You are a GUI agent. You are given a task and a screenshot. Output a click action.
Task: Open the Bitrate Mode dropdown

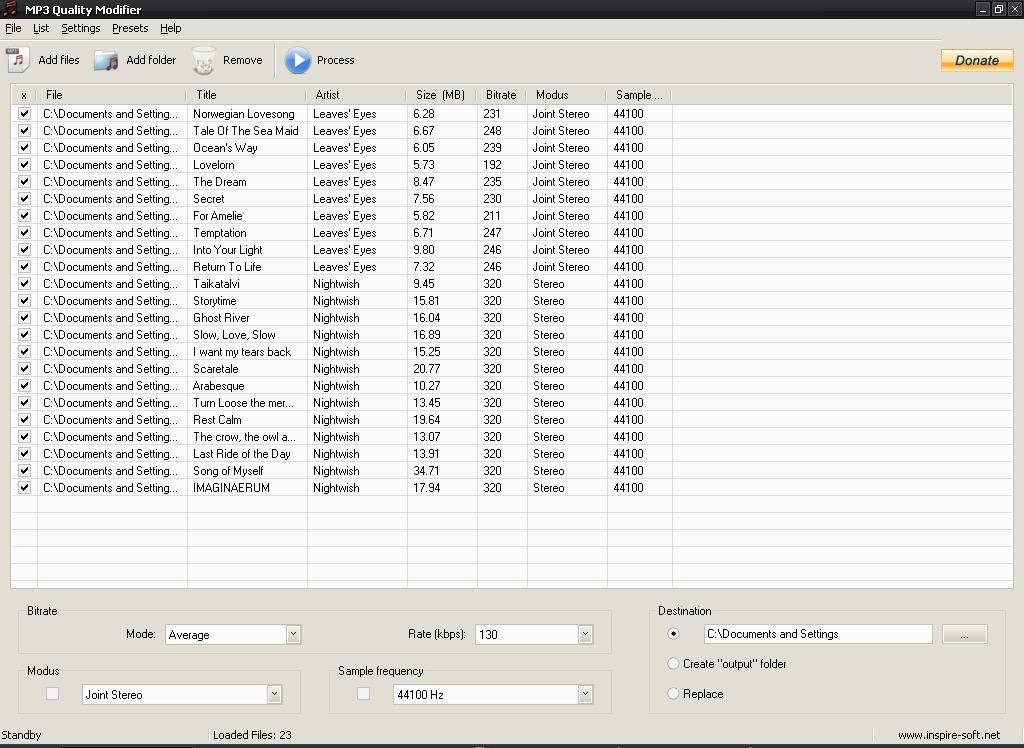[293, 633]
